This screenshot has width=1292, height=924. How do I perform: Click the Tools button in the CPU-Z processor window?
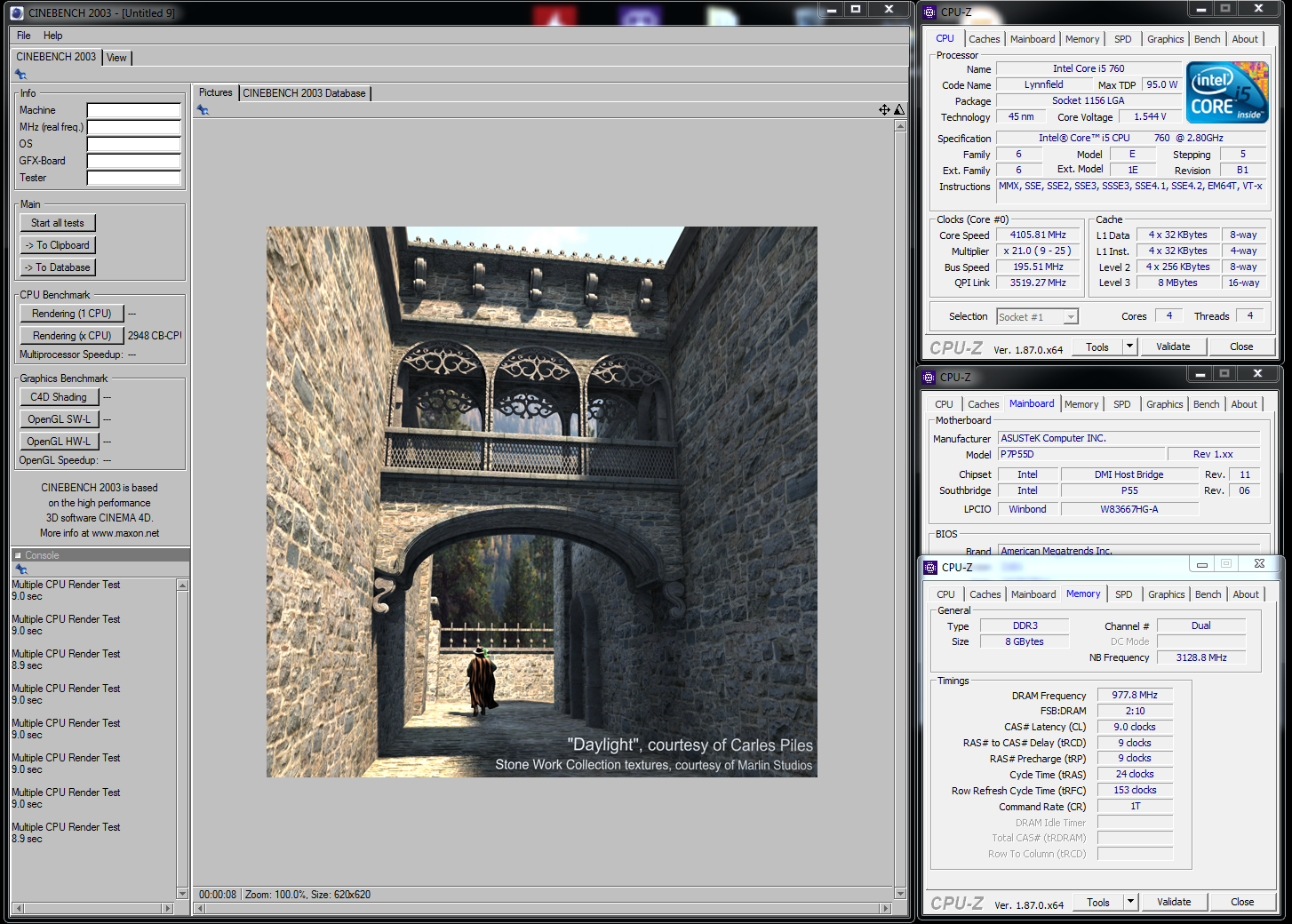point(1097,346)
